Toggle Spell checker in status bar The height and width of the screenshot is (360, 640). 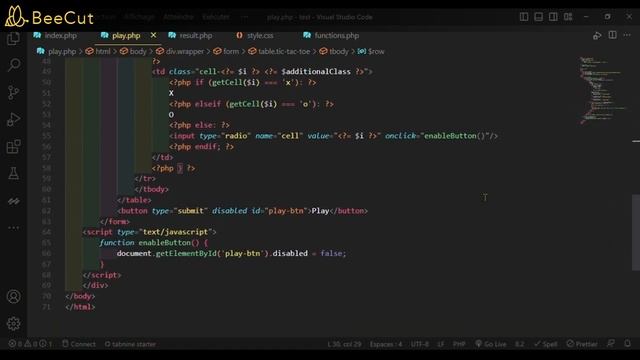(546, 344)
